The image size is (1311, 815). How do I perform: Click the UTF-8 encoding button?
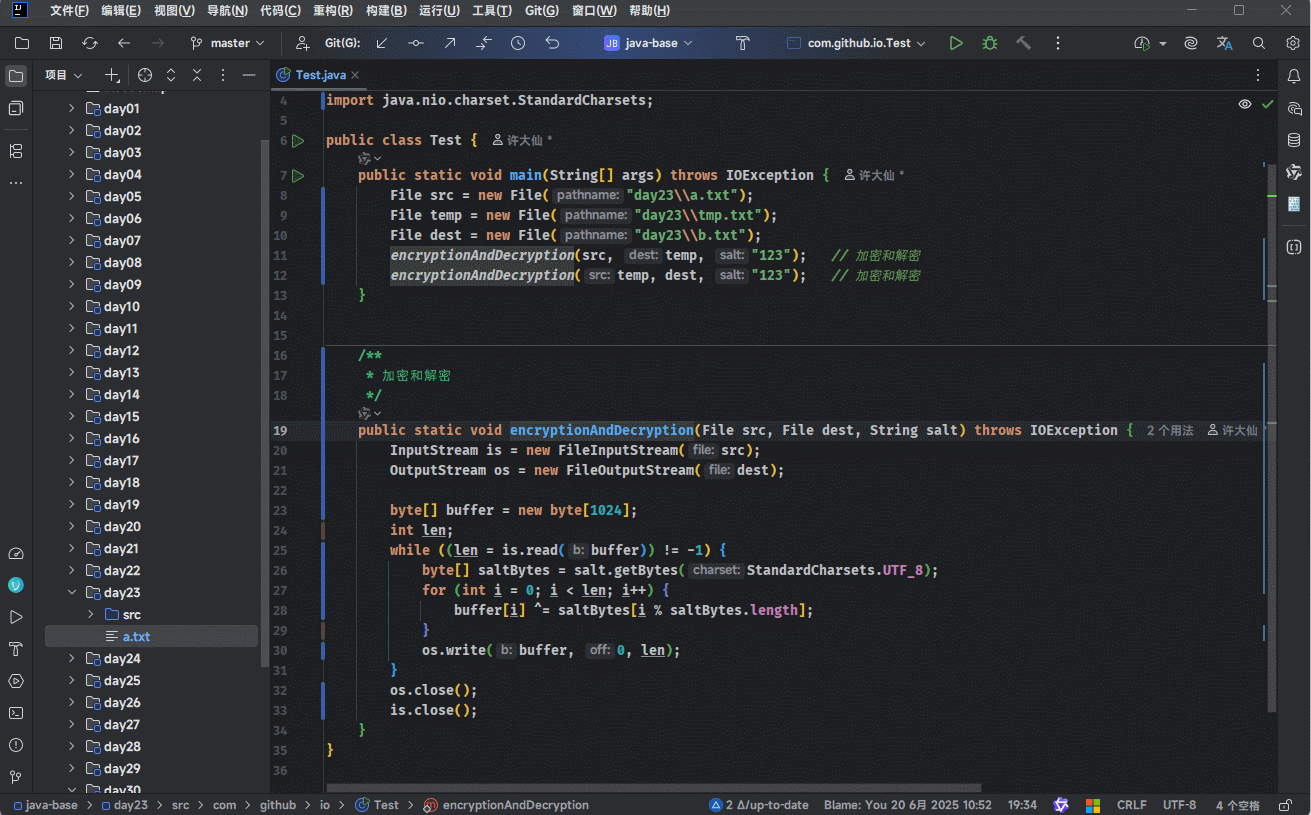1179,805
